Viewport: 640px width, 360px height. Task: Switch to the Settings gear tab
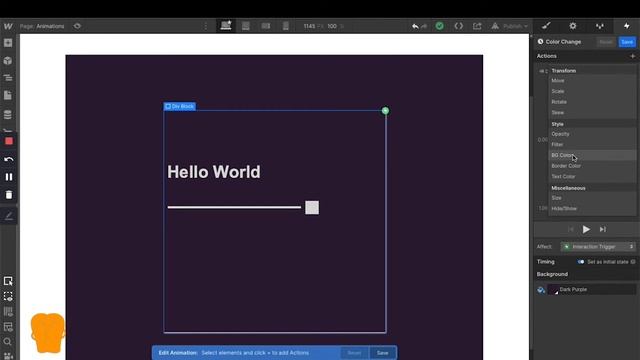click(573, 26)
